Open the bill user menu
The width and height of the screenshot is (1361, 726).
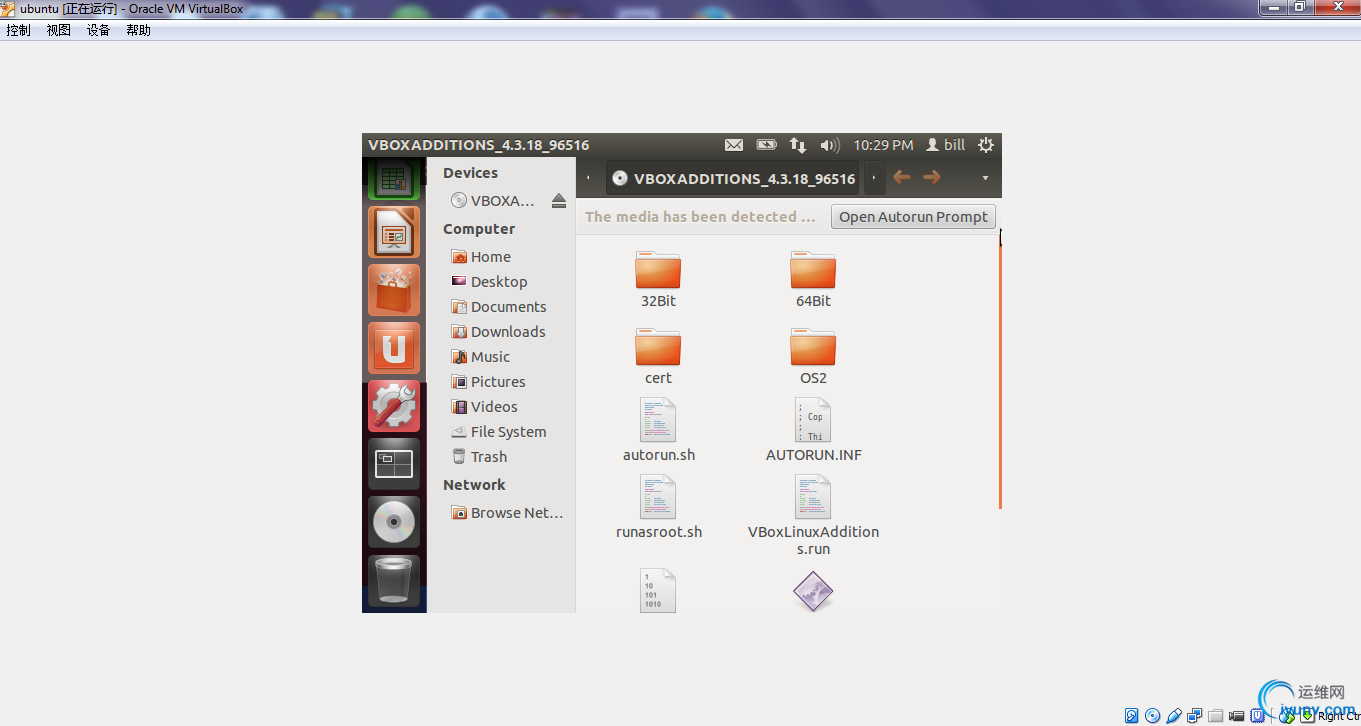tap(946, 145)
